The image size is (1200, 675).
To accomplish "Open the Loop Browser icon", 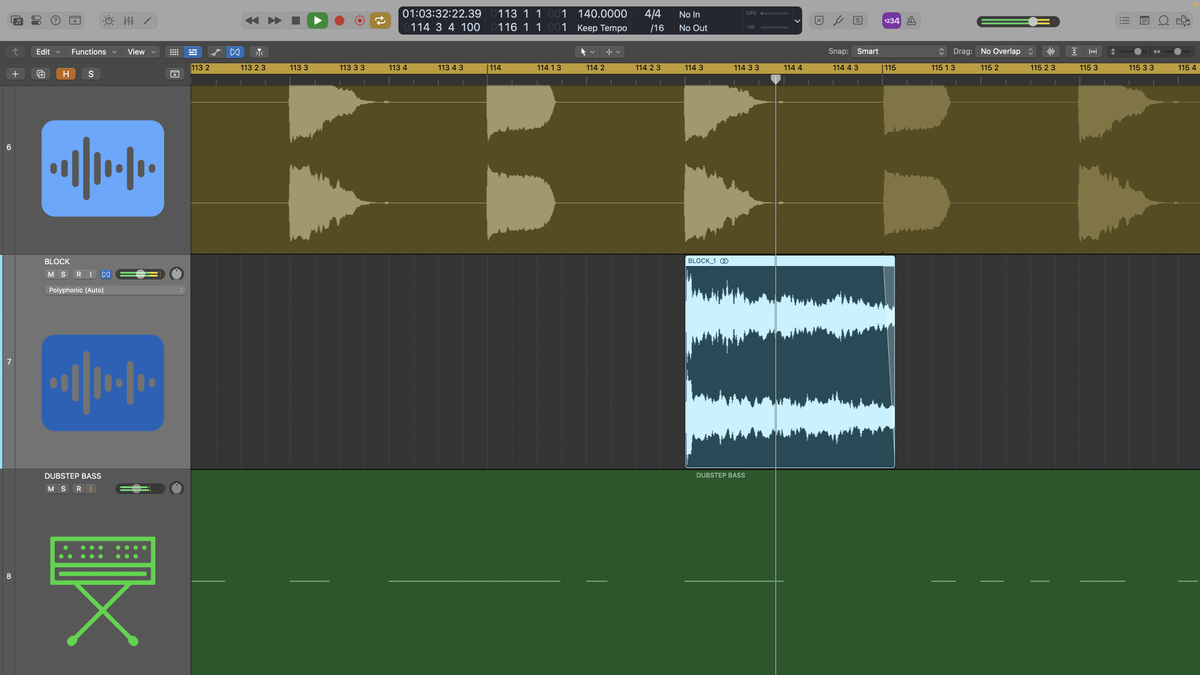I will click(1163, 20).
